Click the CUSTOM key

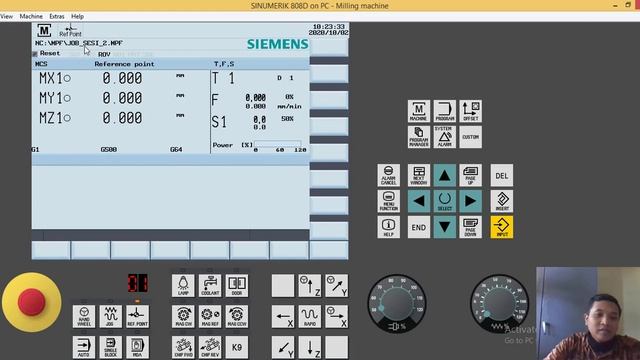[471, 137]
